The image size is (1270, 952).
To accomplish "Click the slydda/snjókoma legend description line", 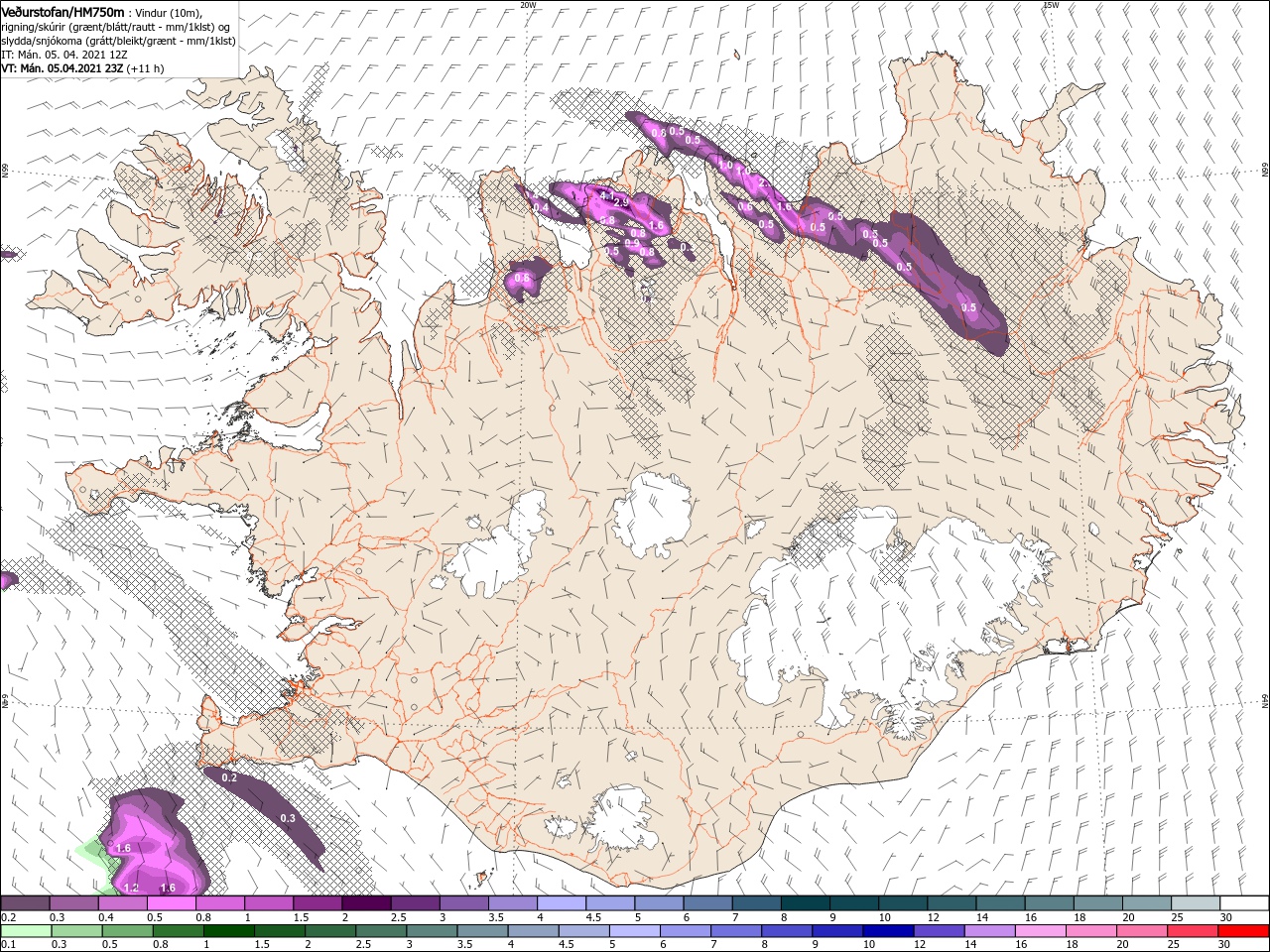I will [x=118, y=41].
